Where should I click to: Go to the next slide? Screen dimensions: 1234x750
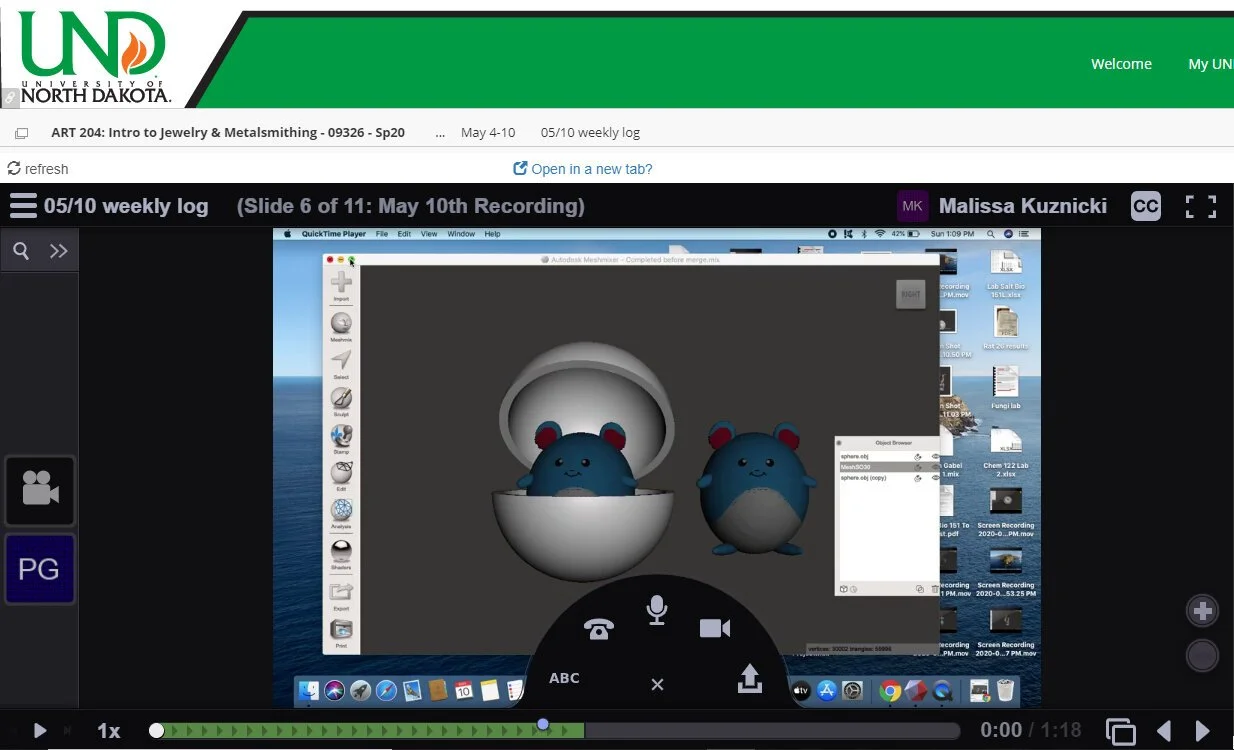coord(1203,731)
